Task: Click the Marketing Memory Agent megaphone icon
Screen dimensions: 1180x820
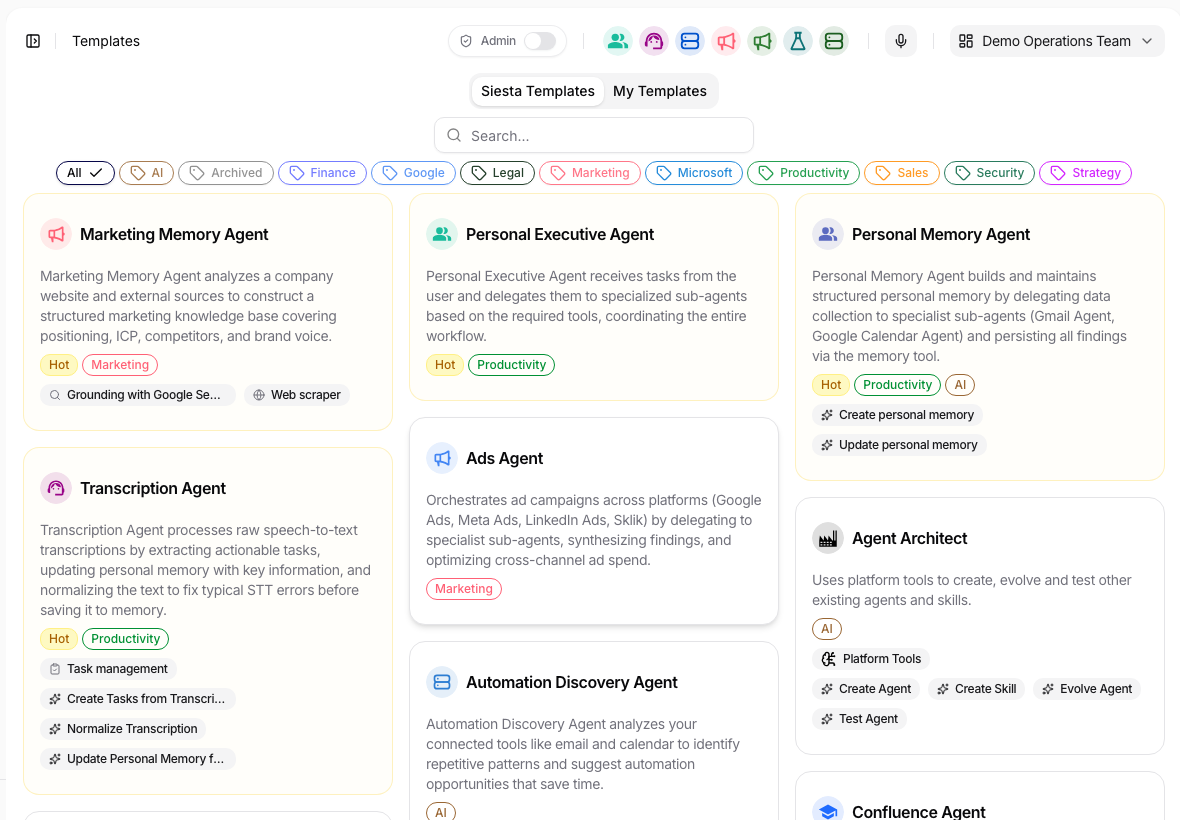Action: coord(56,234)
